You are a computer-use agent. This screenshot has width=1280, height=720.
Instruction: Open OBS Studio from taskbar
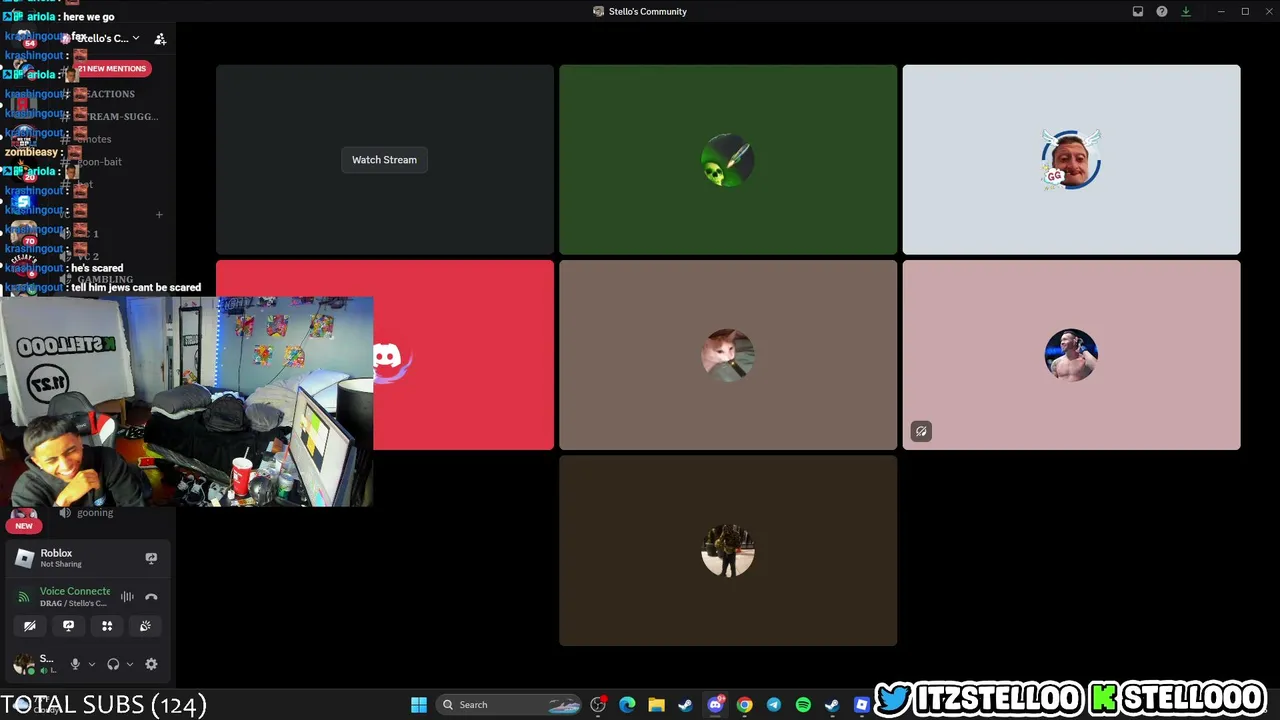[598, 705]
